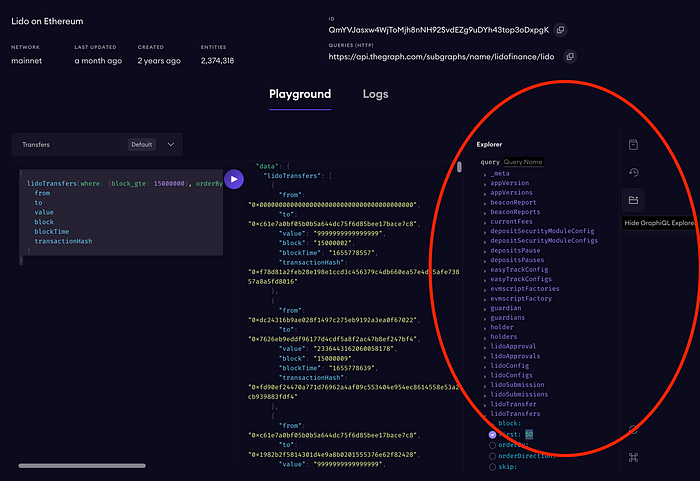Click the blockTime field in query editor
Viewport: 700px width, 481px height.
click(x=52, y=232)
